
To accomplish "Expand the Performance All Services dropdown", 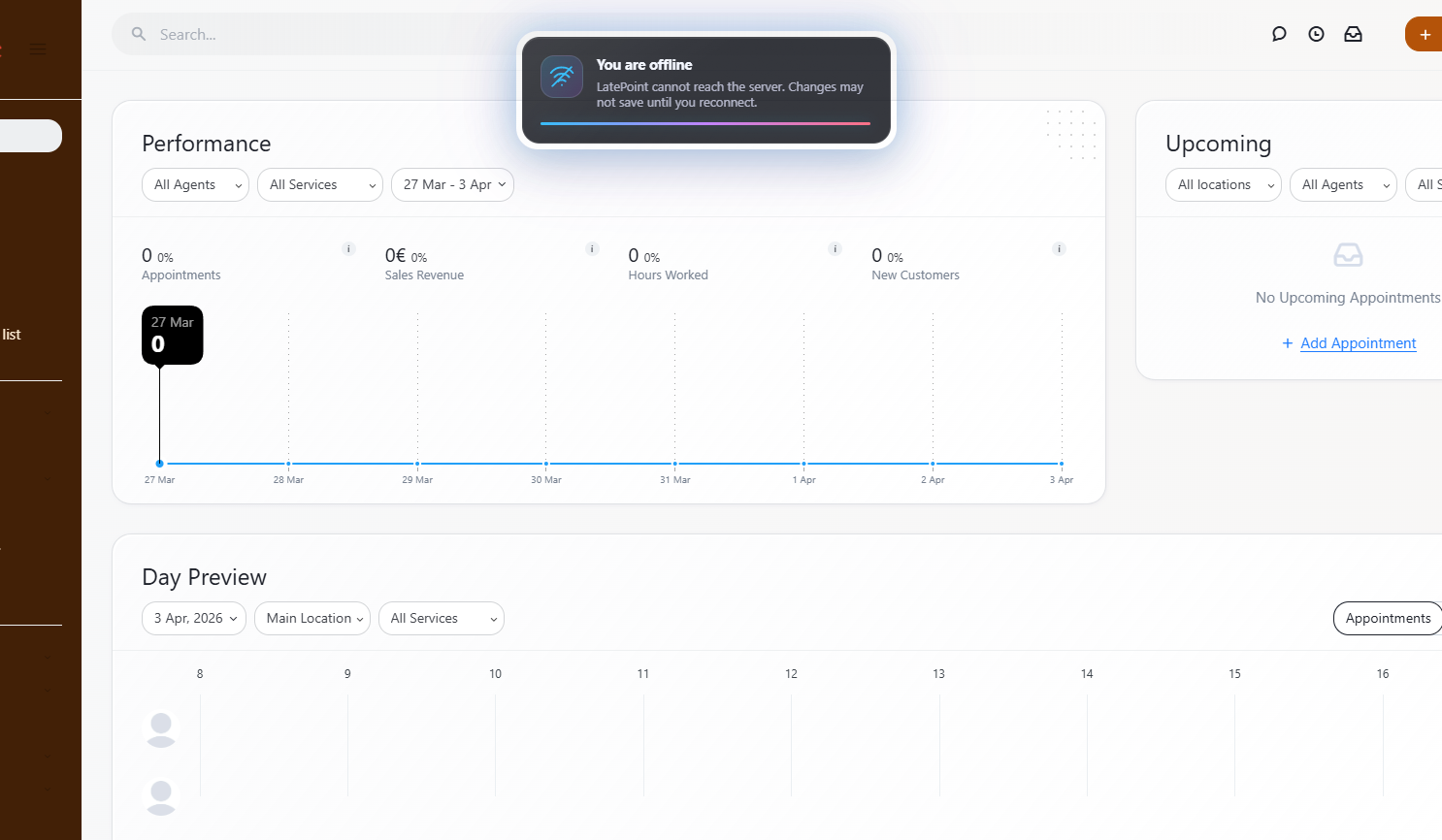I will tap(319, 185).
